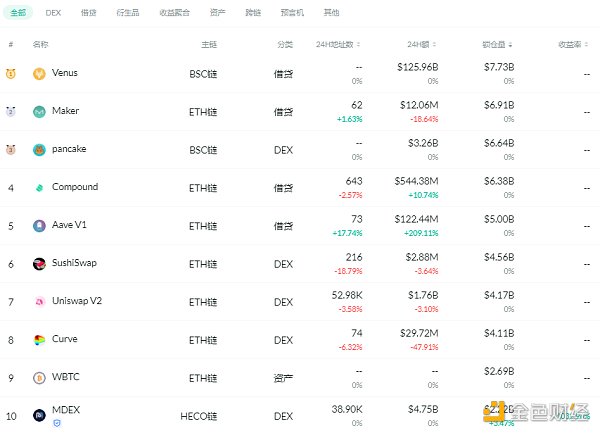Click SushiSwap address change -18.79%
This screenshot has width=600, height=433.
tap(348, 271)
